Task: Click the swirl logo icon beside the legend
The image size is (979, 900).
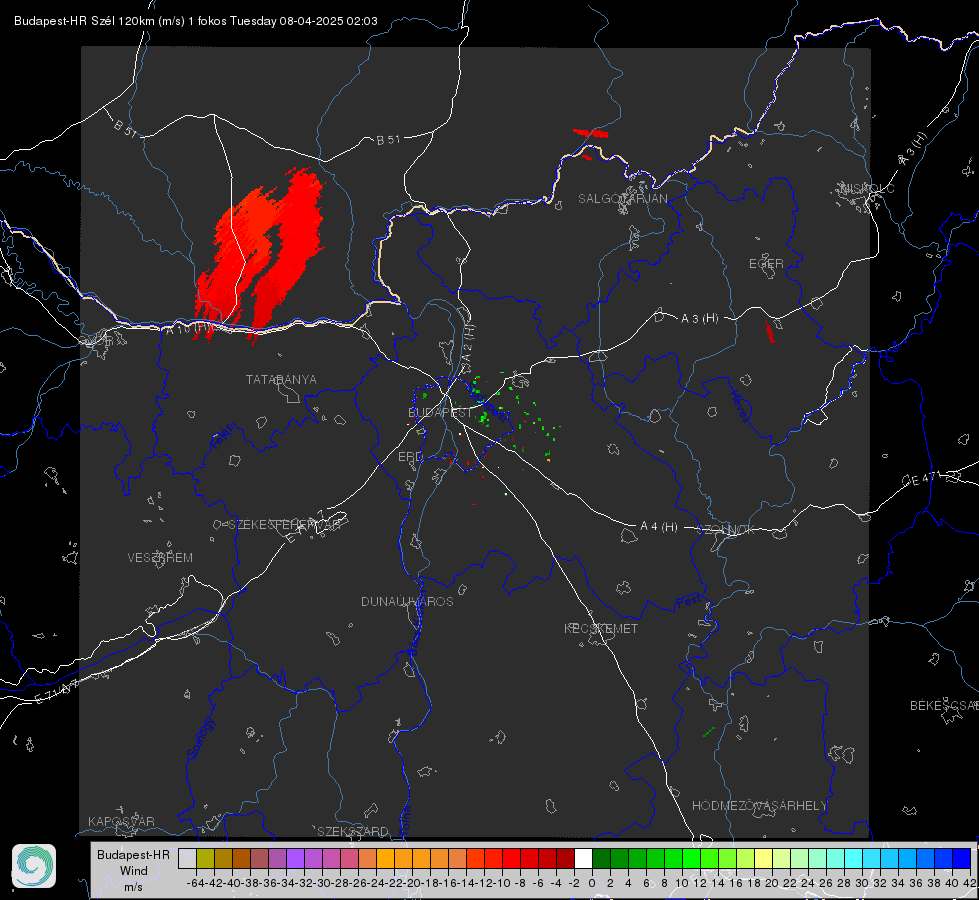Action: point(34,866)
